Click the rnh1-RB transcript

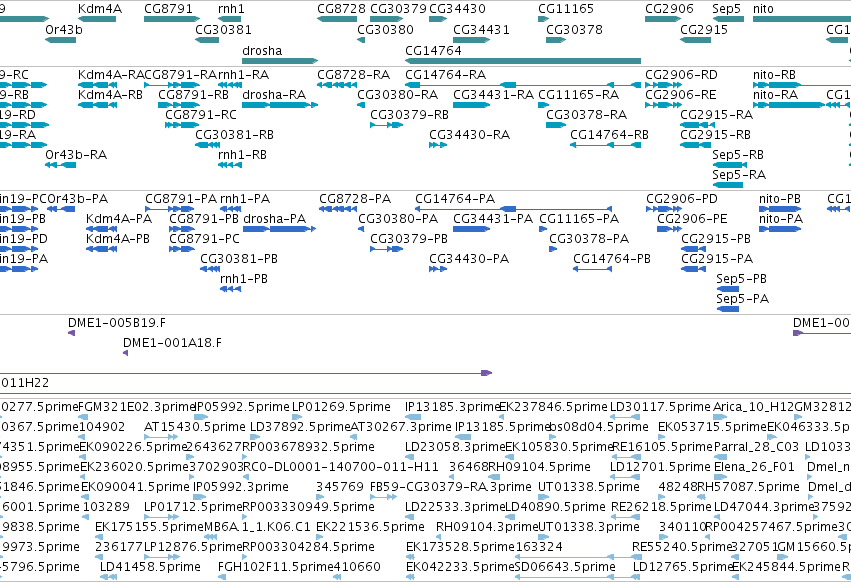click(x=230, y=165)
